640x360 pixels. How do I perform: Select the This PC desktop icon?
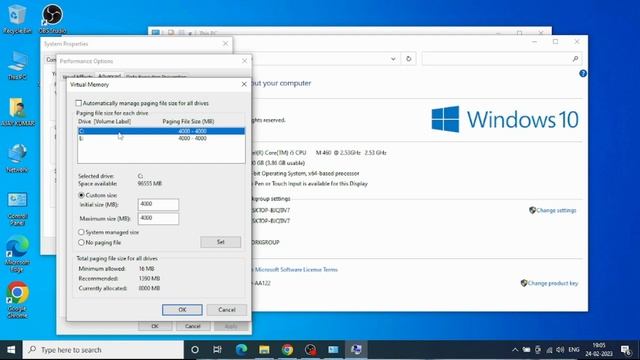coord(17,65)
